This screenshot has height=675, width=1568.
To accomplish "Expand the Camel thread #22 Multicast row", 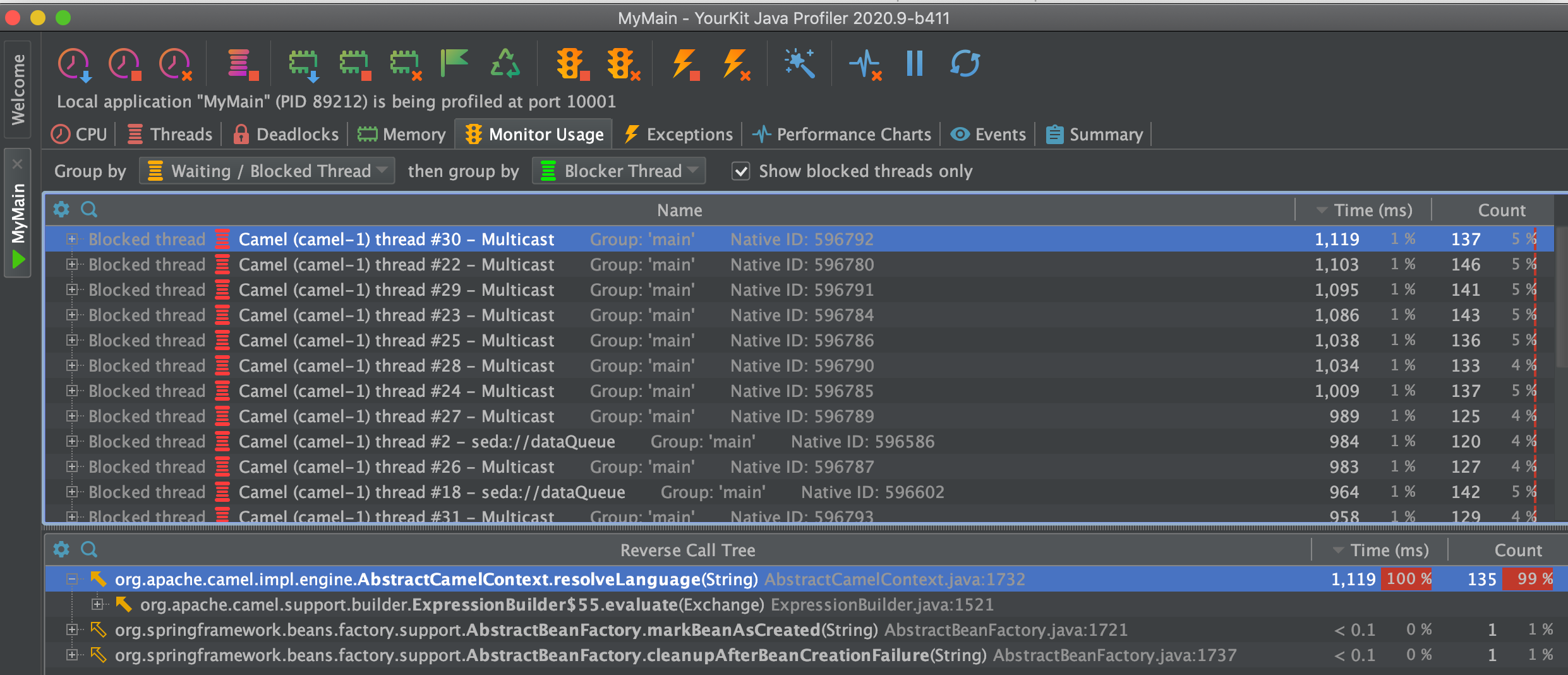I will point(72,264).
